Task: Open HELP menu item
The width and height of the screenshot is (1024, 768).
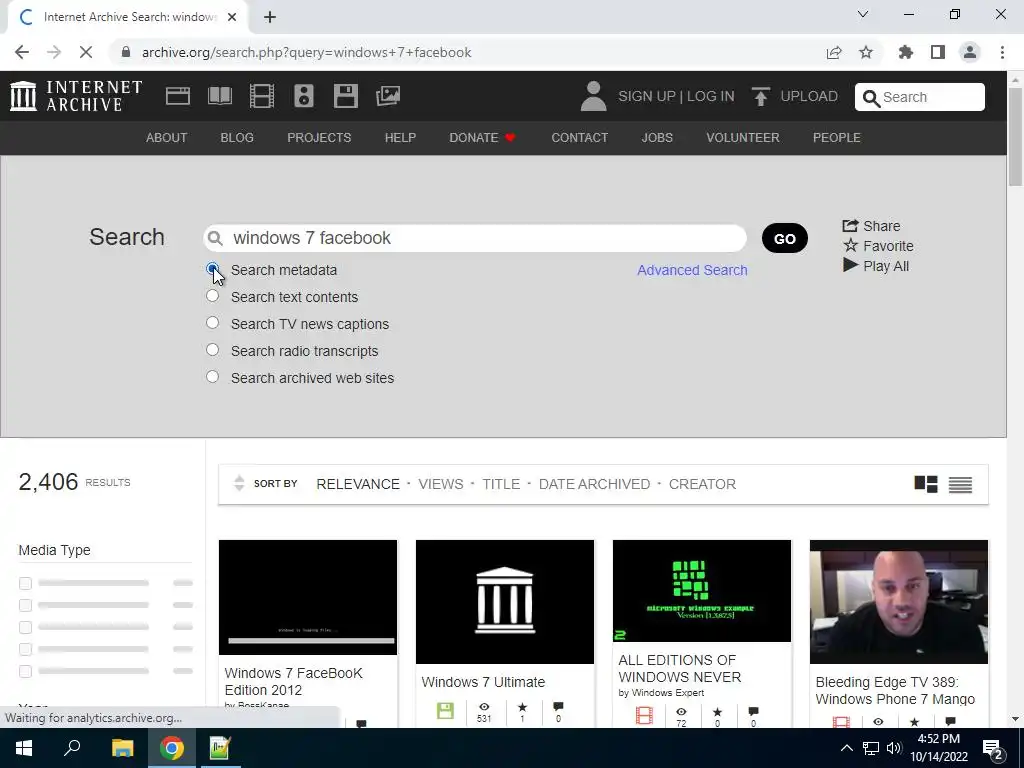Action: point(400,138)
